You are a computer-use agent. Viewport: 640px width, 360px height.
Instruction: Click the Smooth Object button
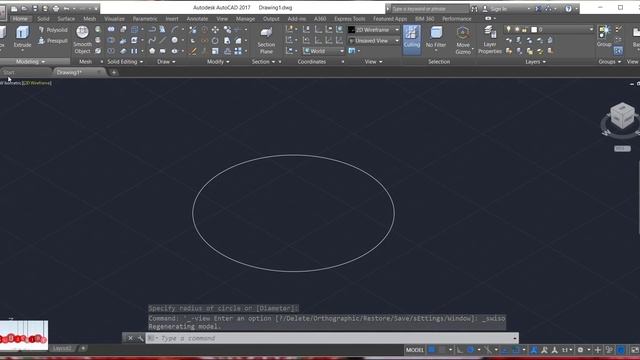tap(82, 40)
